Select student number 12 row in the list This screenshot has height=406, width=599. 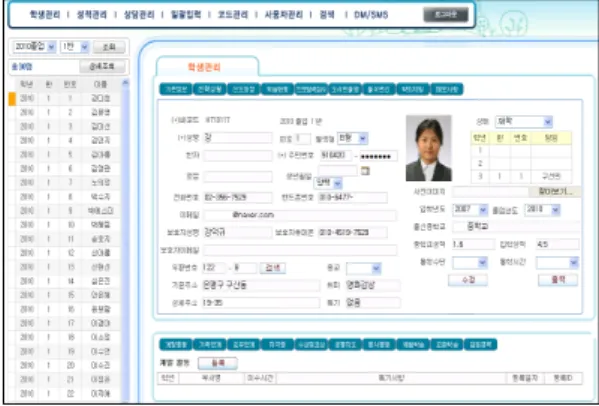coord(65,253)
